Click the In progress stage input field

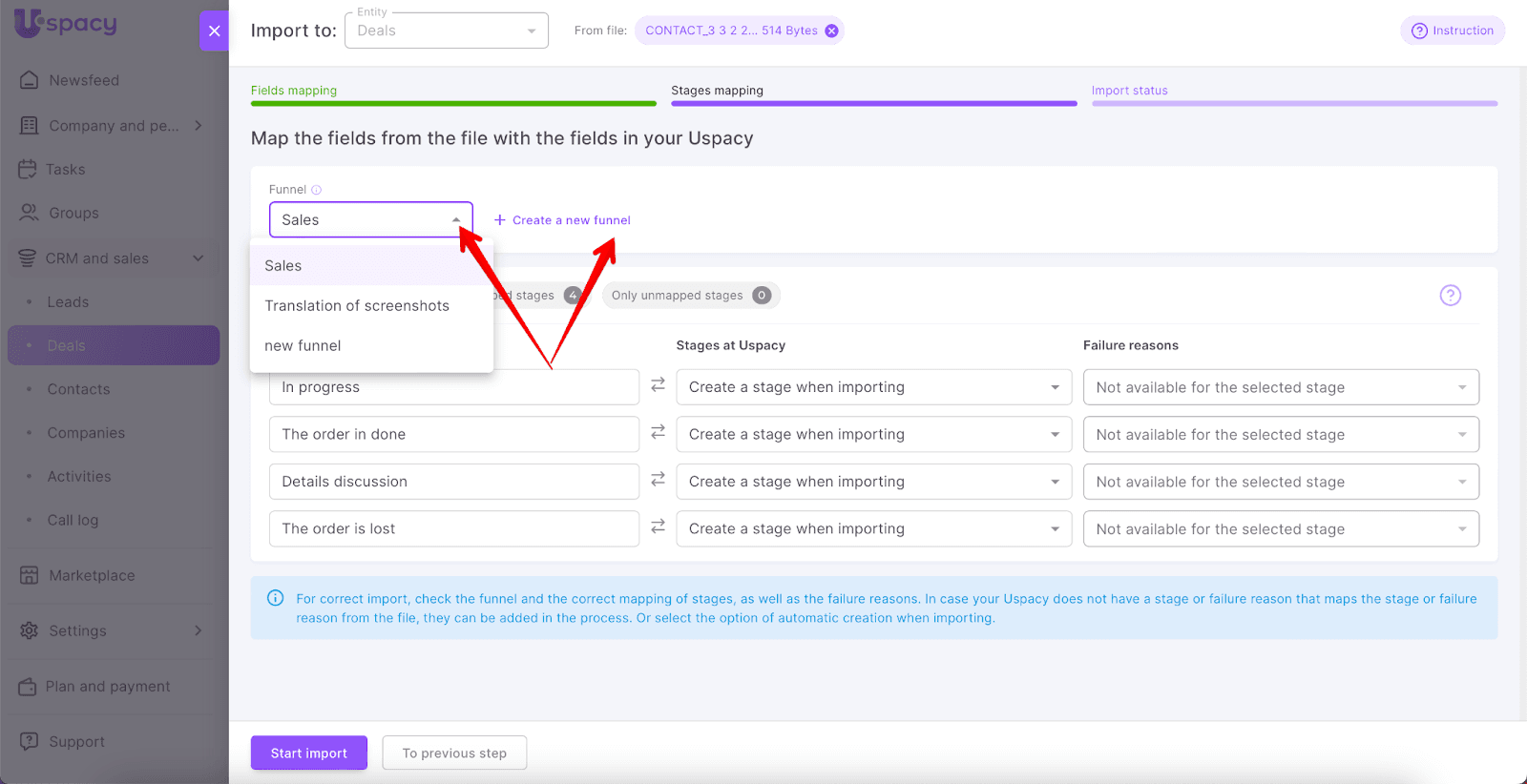click(453, 387)
